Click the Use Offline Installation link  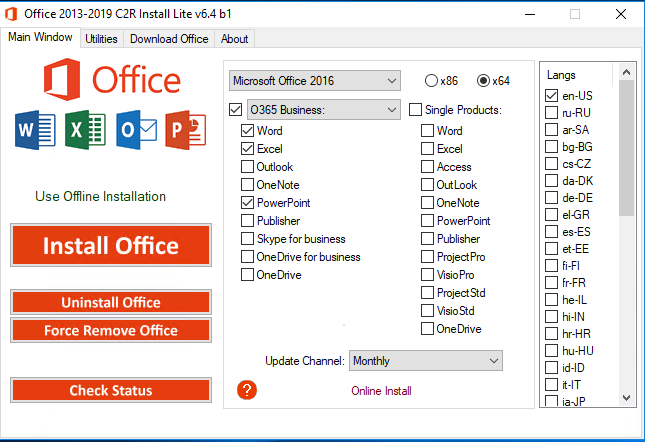(100, 197)
